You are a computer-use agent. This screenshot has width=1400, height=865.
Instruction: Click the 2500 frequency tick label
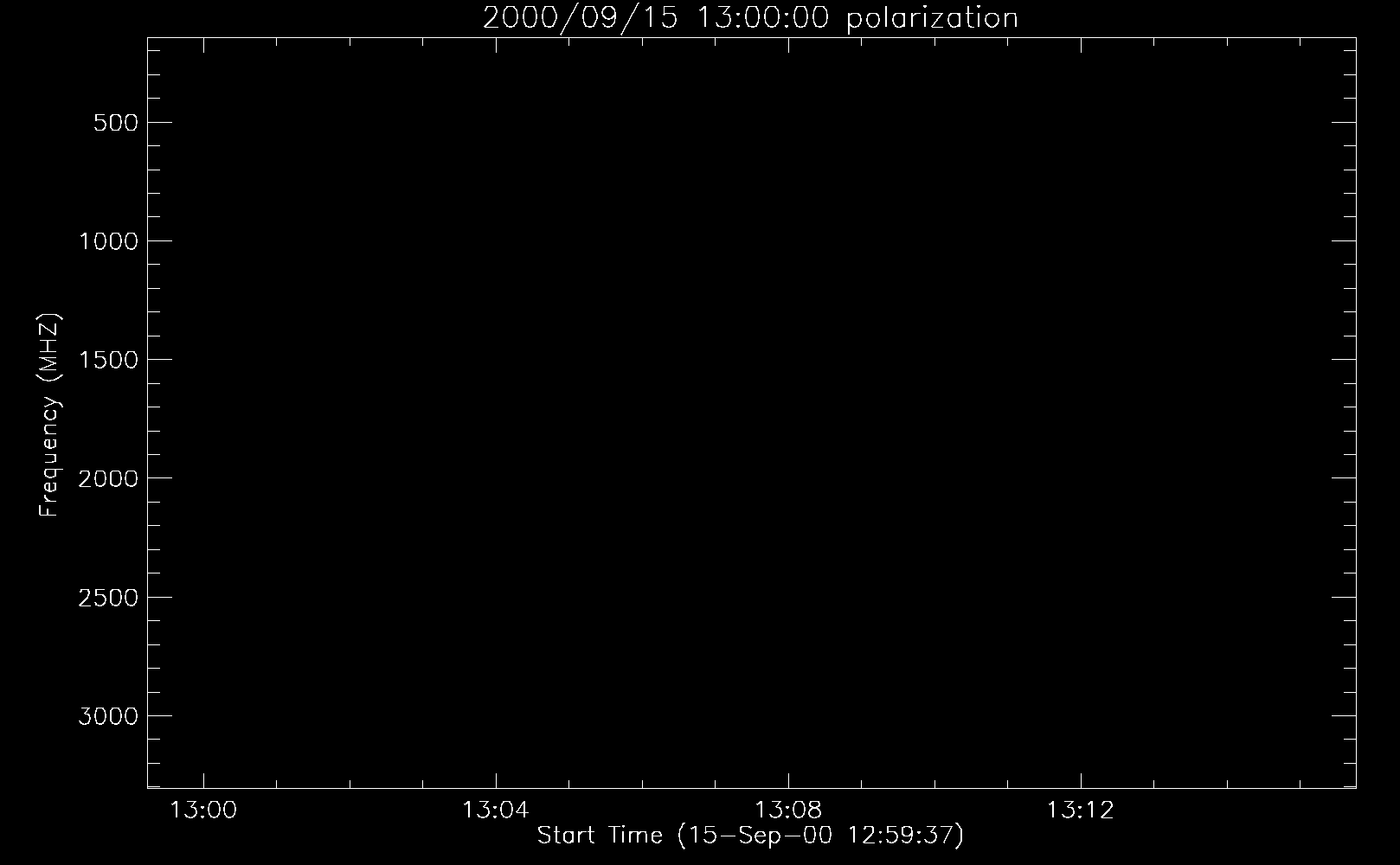pos(109,598)
